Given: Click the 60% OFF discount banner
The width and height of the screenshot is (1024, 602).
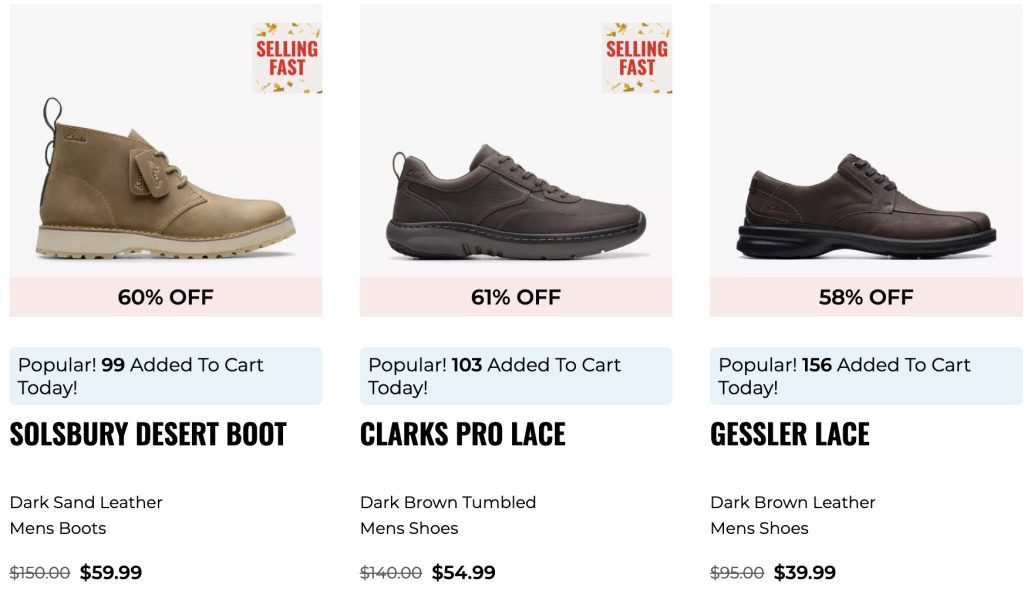Looking at the screenshot, I should pyautogui.click(x=166, y=297).
